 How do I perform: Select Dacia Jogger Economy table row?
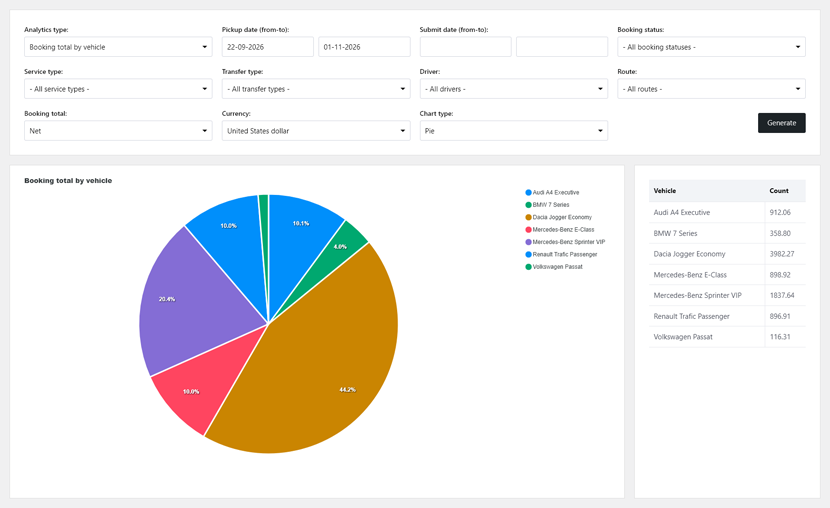point(727,254)
